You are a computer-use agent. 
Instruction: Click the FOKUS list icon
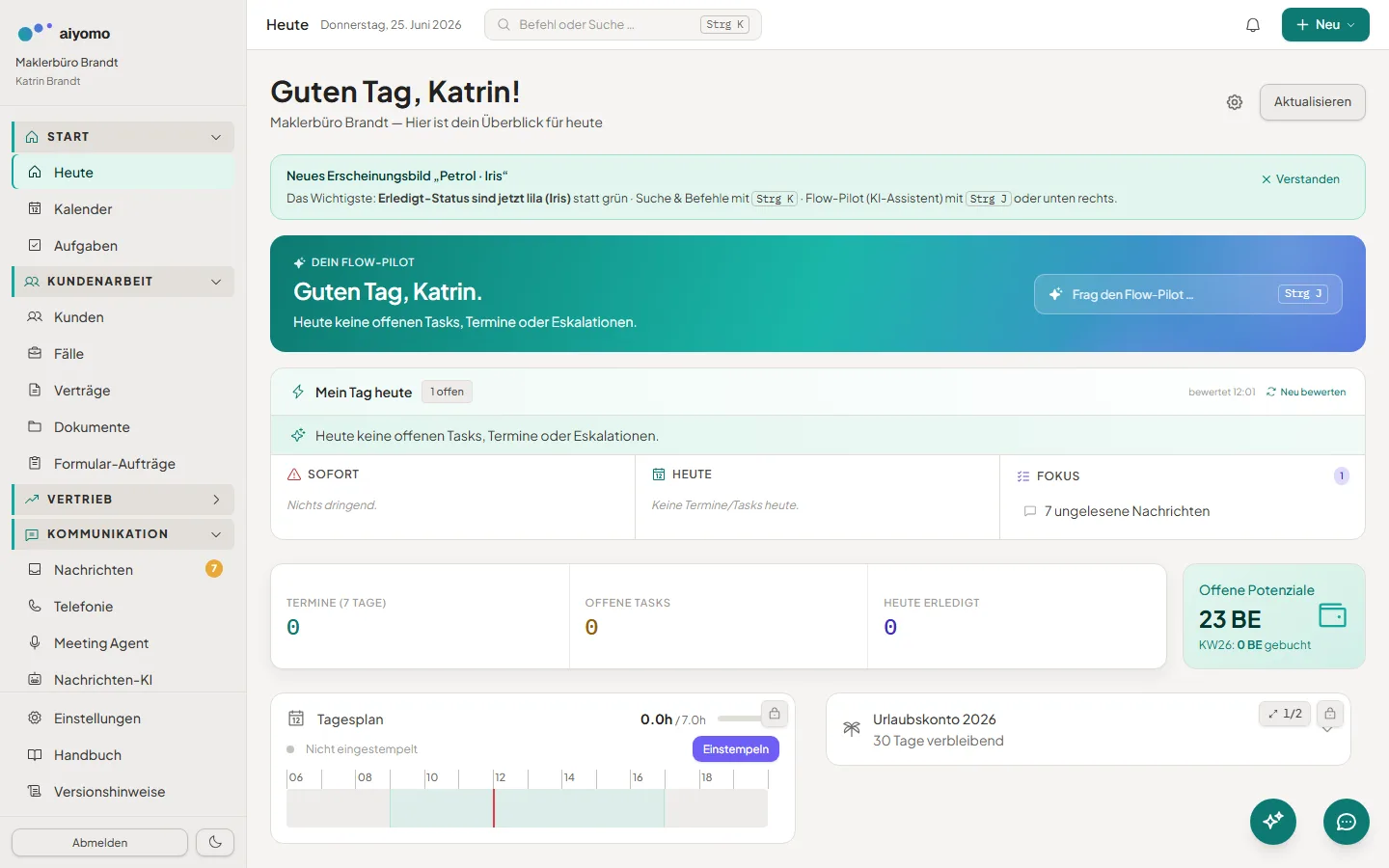pos(1023,476)
